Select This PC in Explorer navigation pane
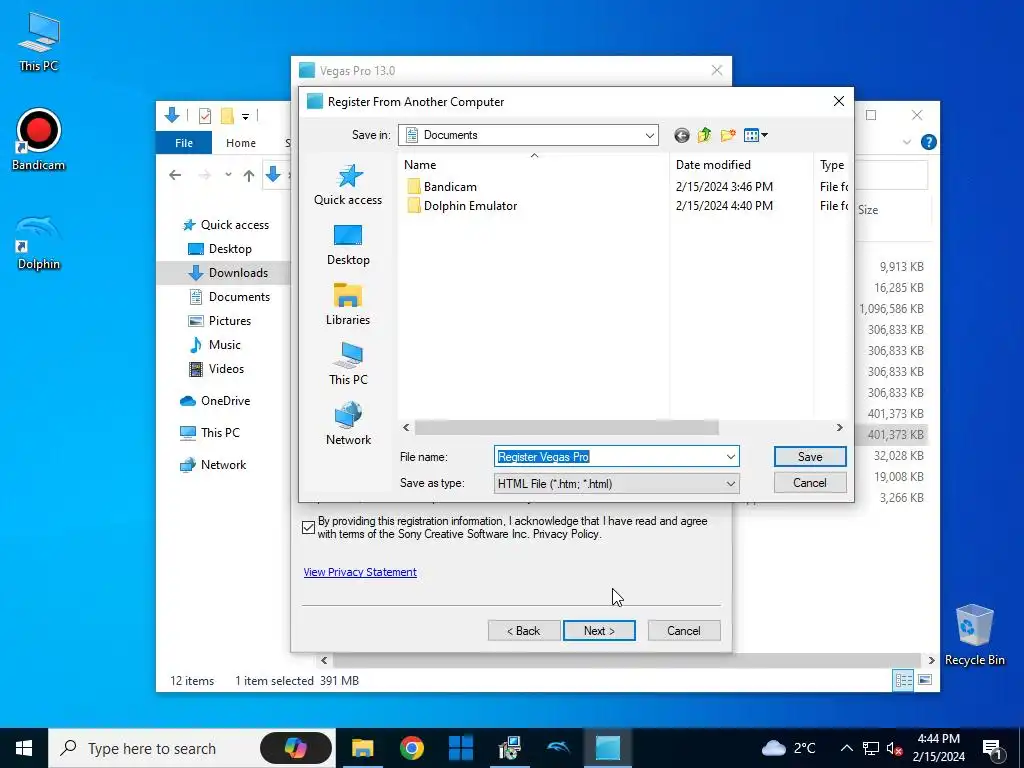 pos(210,433)
